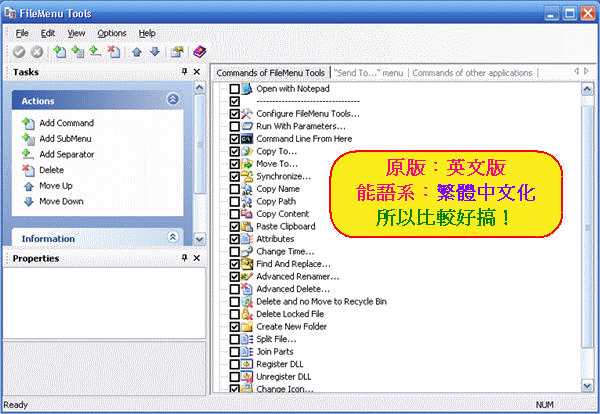Pin the Tasks panel with pushpin

(x=184, y=72)
